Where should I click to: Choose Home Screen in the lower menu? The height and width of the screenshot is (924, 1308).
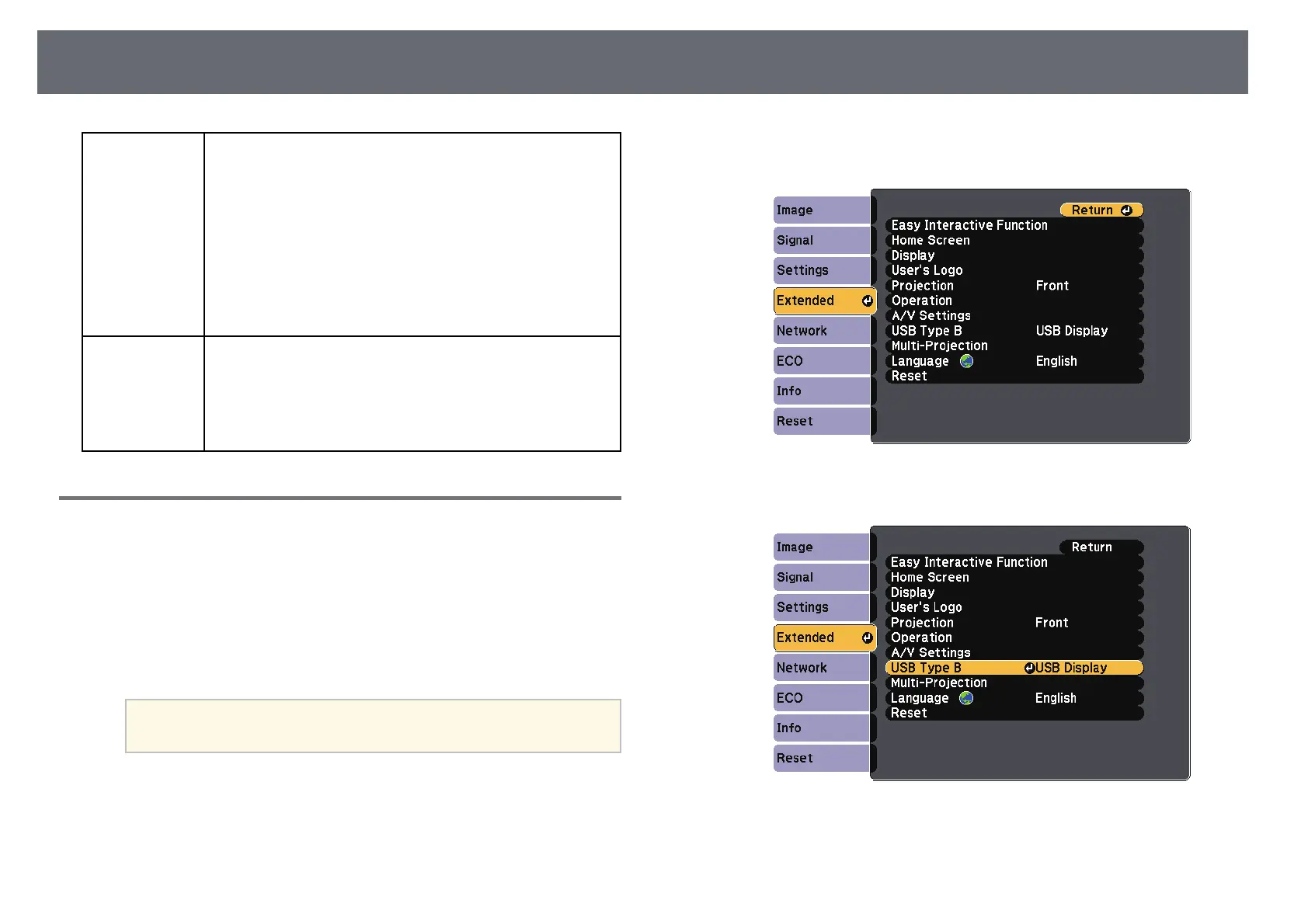point(1014,578)
